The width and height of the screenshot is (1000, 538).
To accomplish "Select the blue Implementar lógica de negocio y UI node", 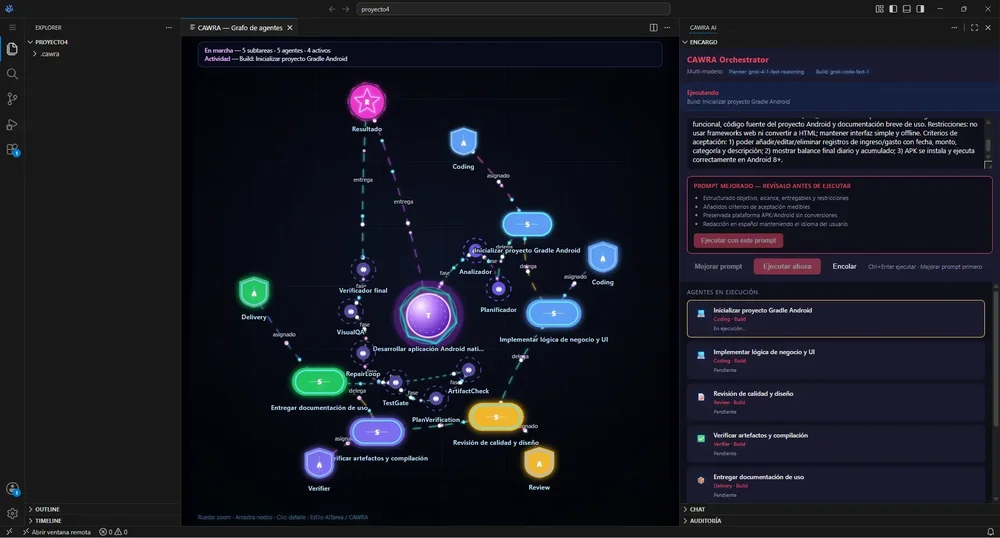I will pyautogui.click(x=554, y=313).
